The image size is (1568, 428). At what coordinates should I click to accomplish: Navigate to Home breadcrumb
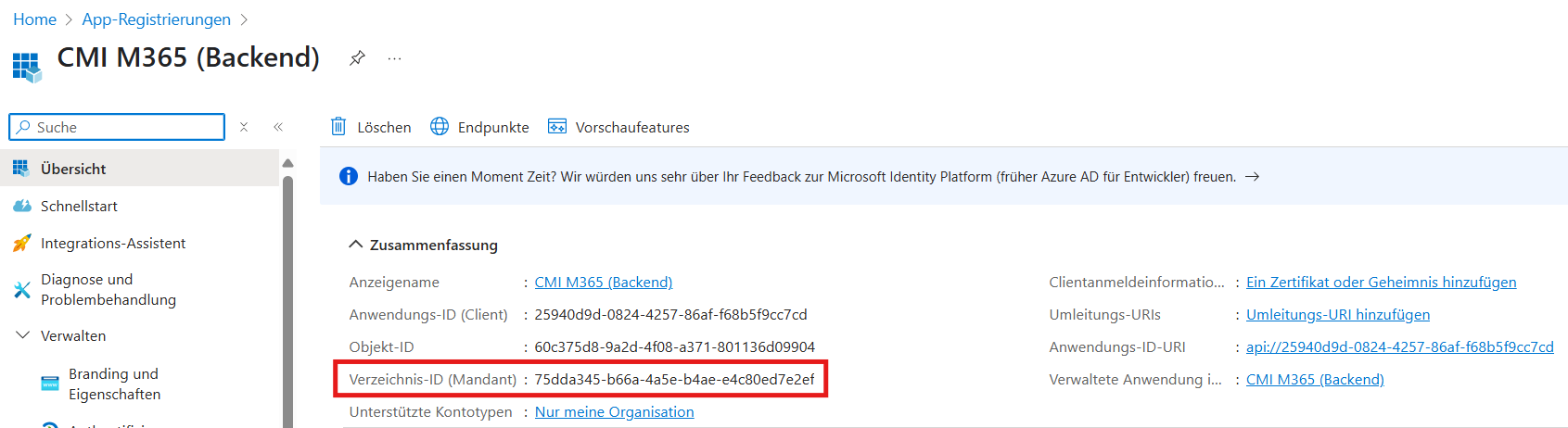[34, 19]
